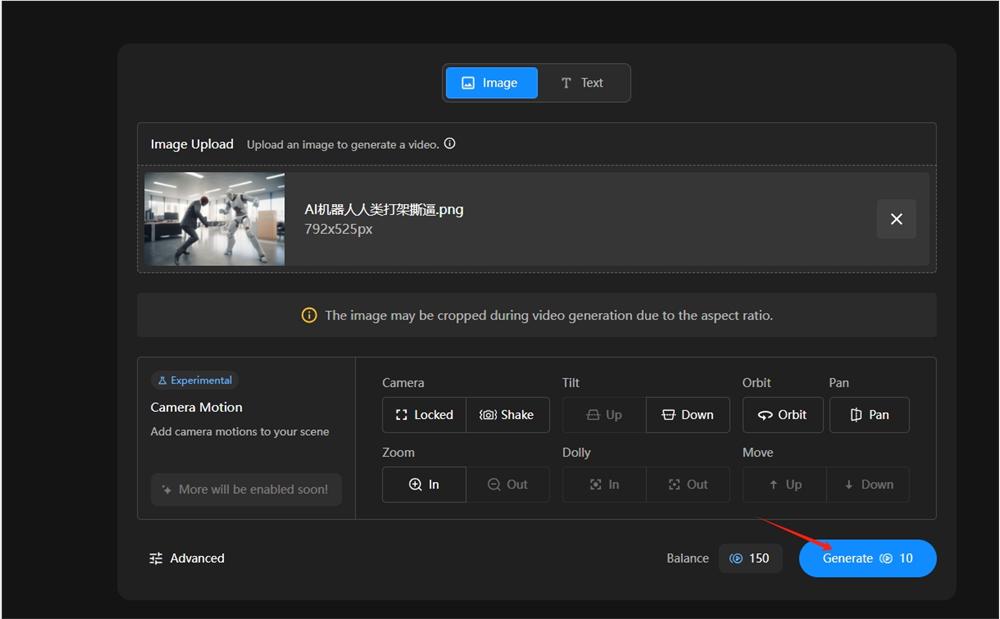1000x619 pixels.
Task: Toggle the Dolly Out camera motion
Action: (x=687, y=484)
